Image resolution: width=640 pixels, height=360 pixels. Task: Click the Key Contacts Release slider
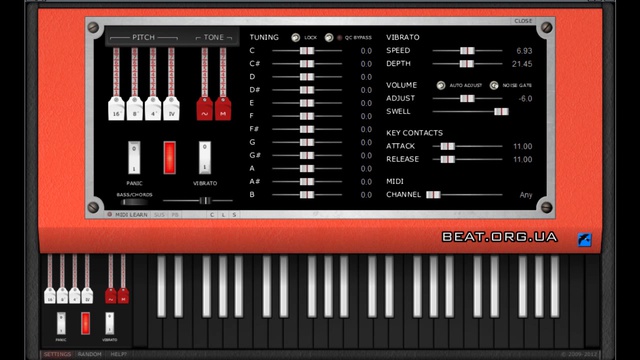(x=467, y=159)
